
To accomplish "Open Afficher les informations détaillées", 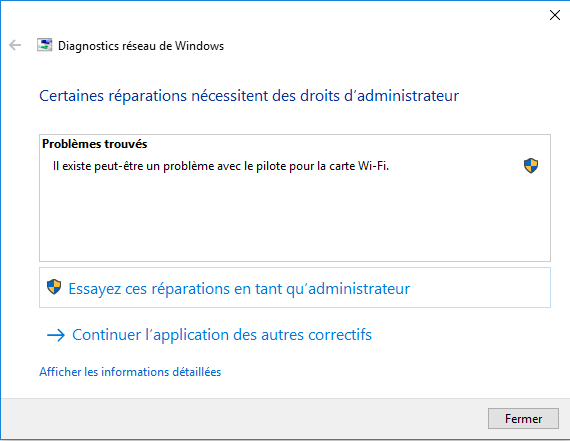I will point(130,372).
